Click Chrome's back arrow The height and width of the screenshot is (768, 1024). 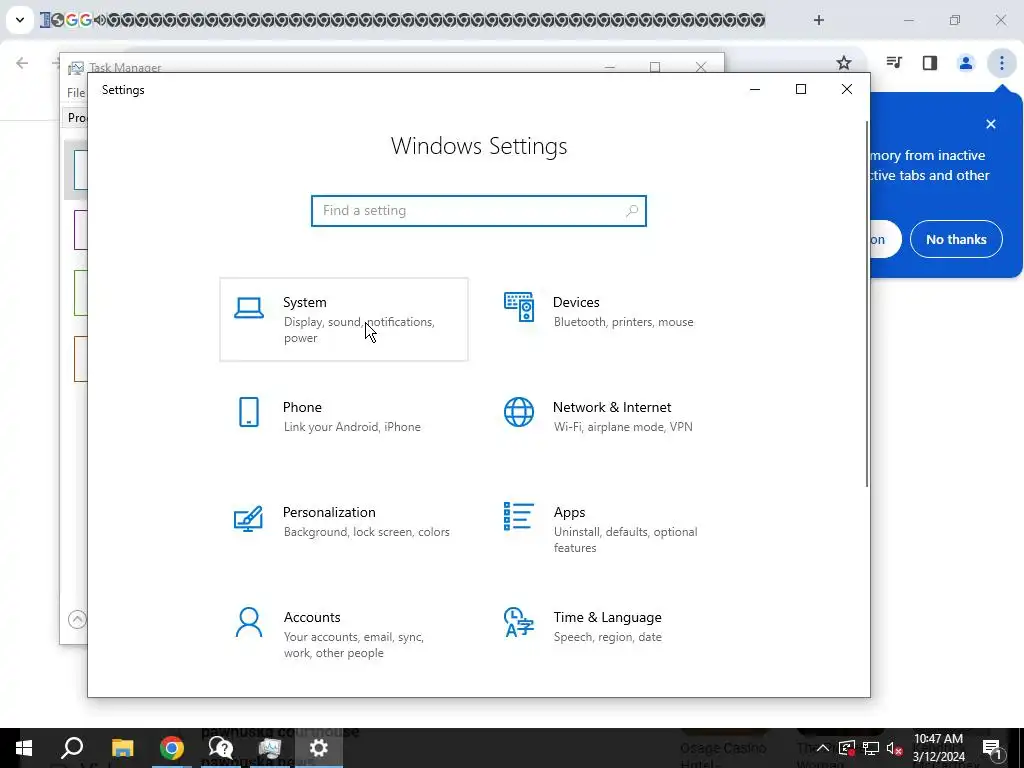22,63
